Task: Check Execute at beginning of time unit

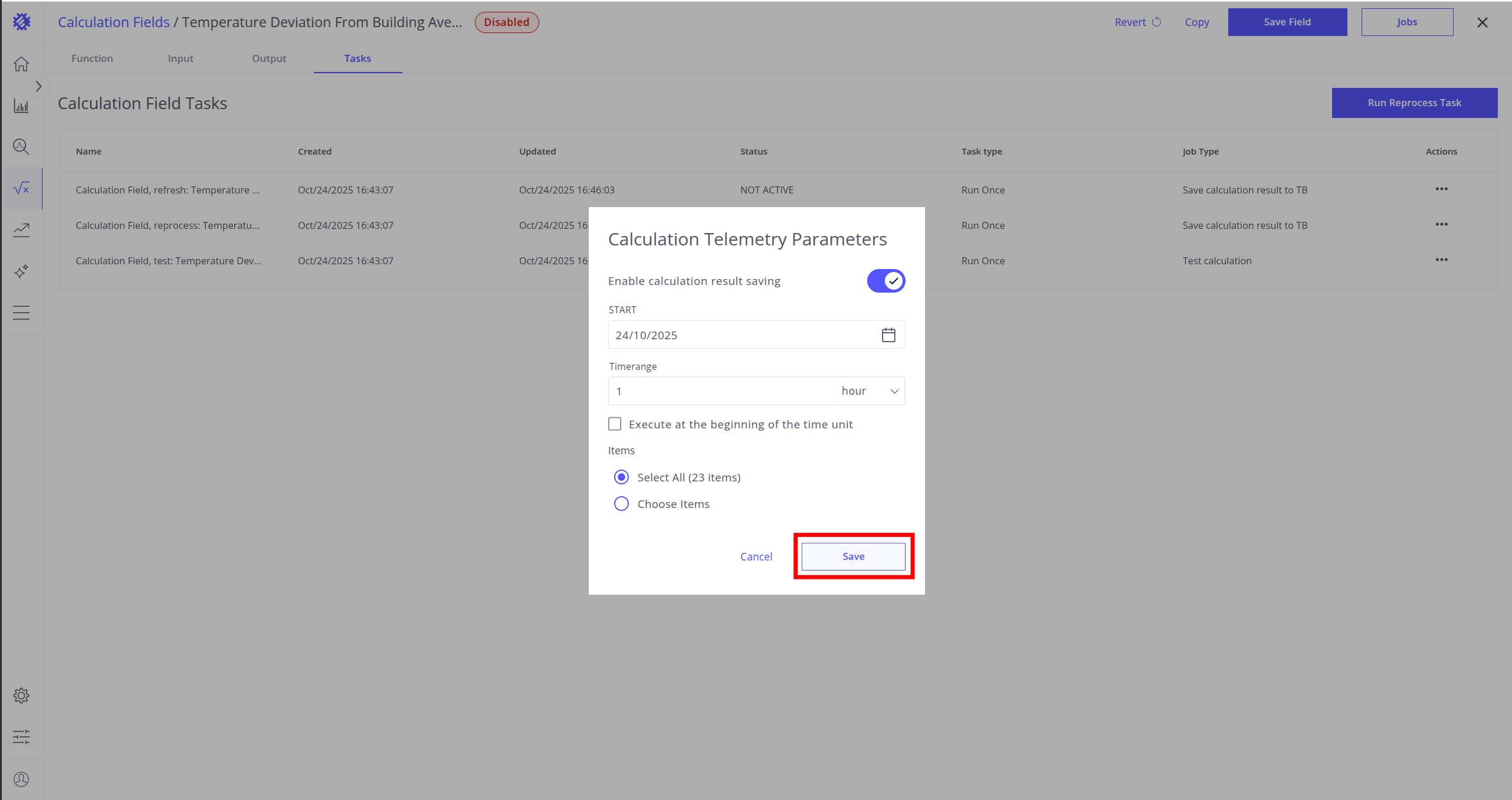Action: pos(615,424)
